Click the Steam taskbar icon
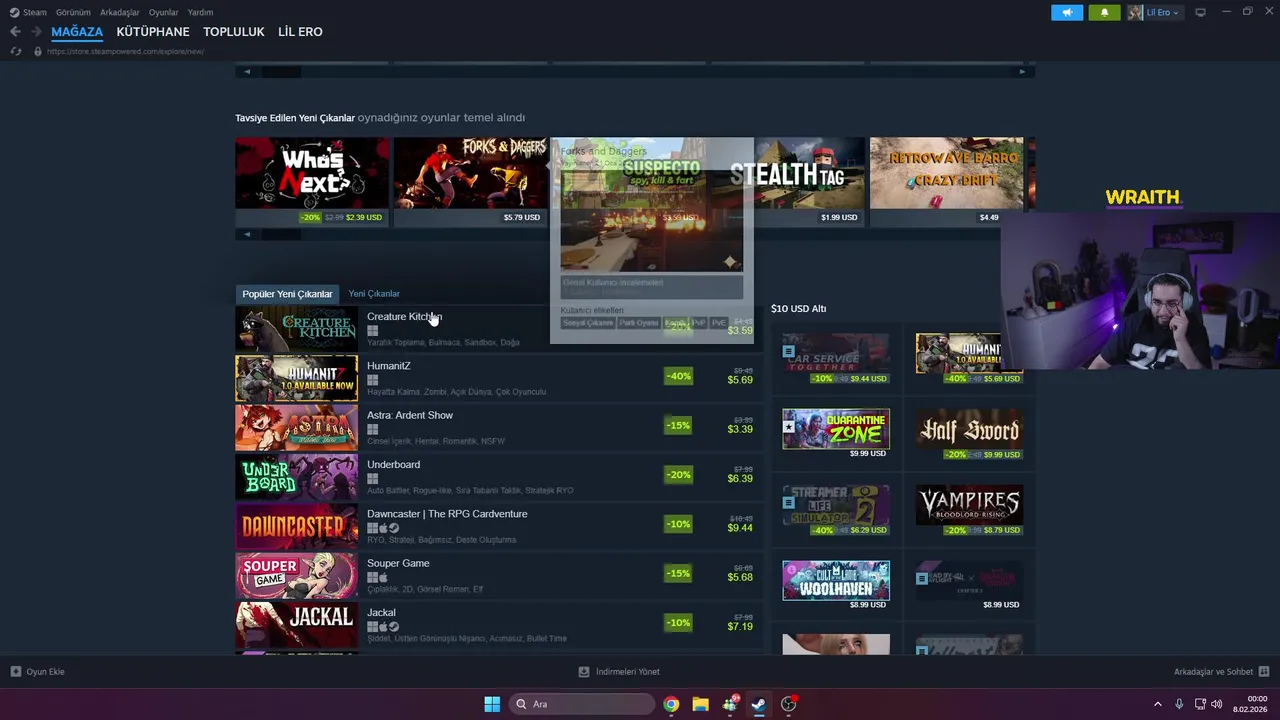This screenshot has height=720, width=1280. (759, 704)
